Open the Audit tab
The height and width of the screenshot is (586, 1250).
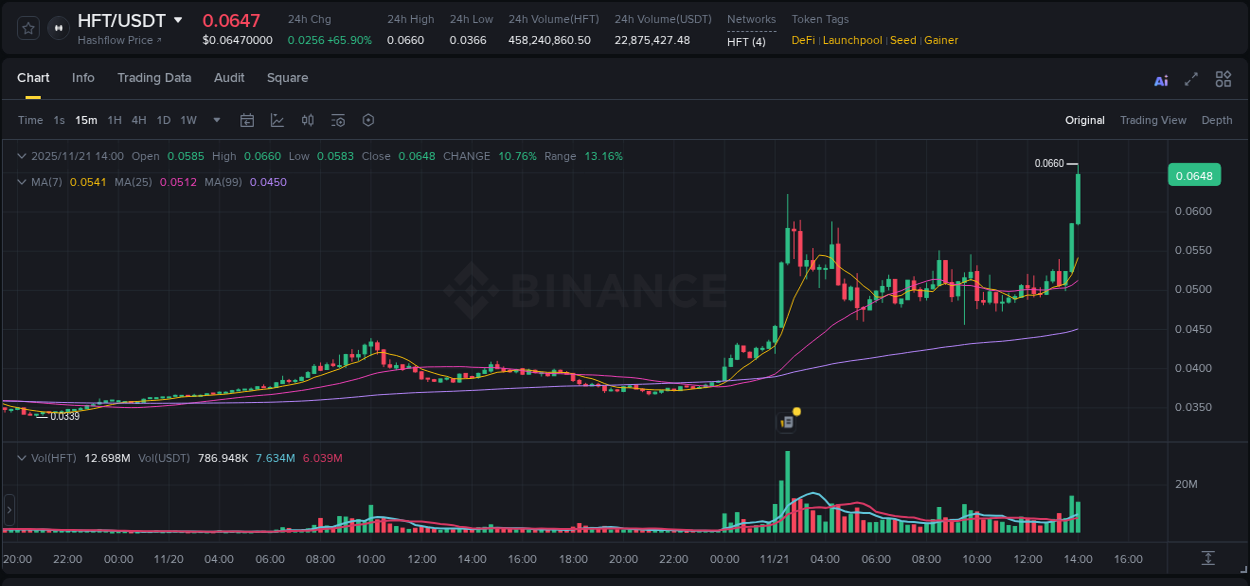229,78
